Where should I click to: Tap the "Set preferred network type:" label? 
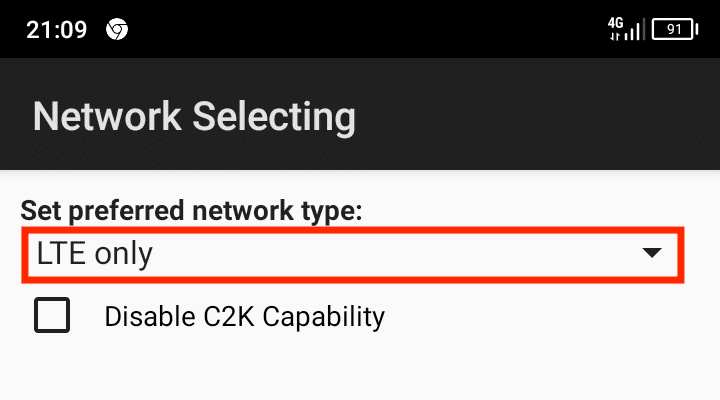click(x=191, y=211)
